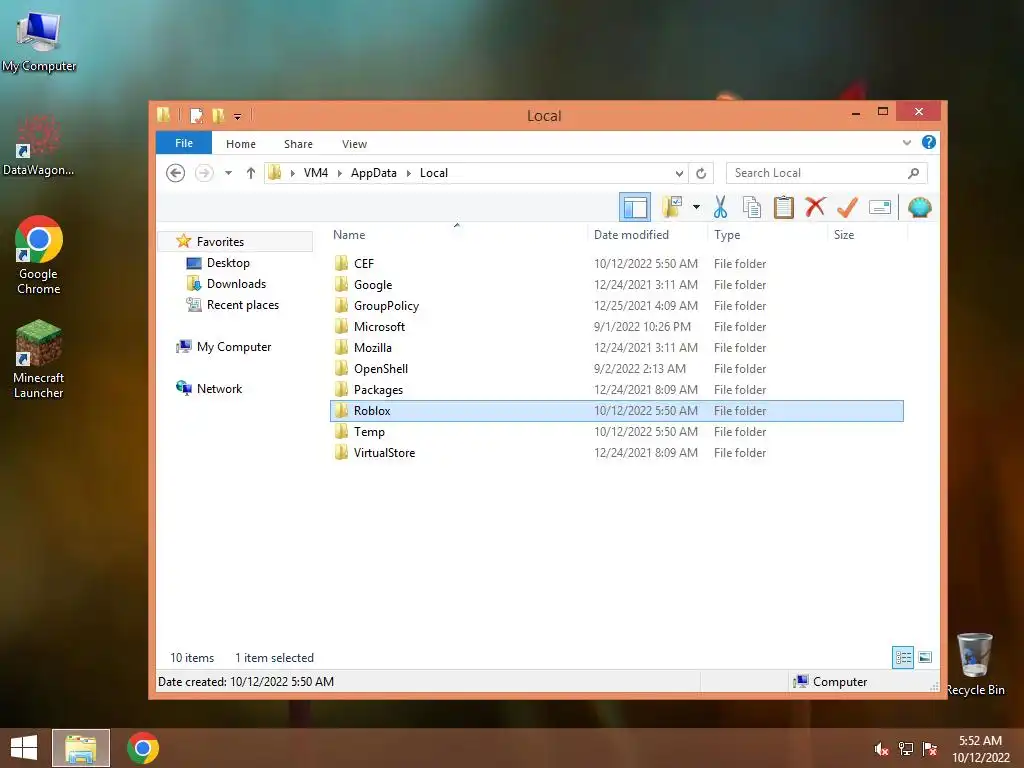Sort by Size column header
Viewport: 1024px width, 768px height.
click(x=844, y=235)
